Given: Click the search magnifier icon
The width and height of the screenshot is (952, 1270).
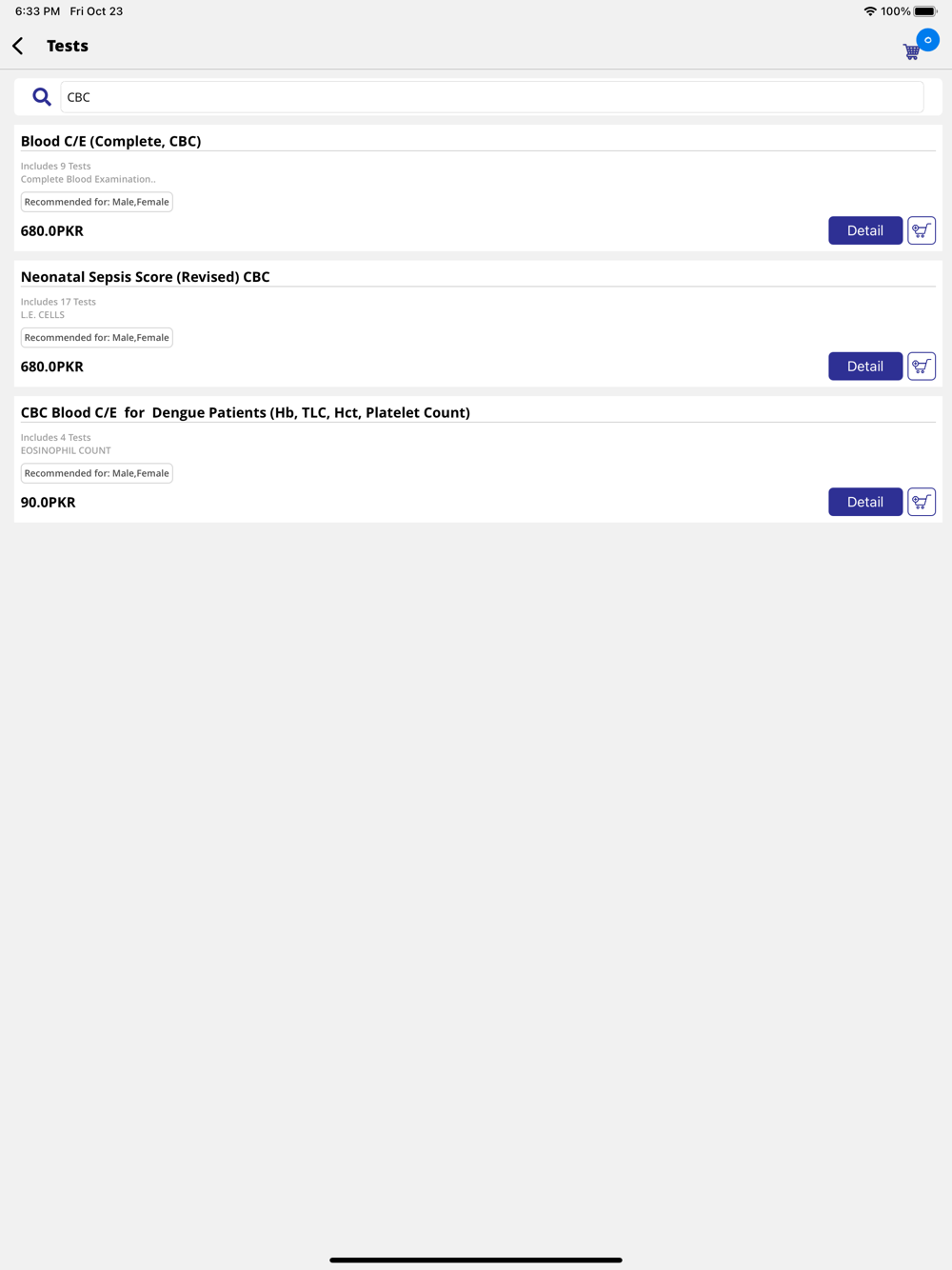Looking at the screenshot, I should pyautogui.click(x=41, y=97).
